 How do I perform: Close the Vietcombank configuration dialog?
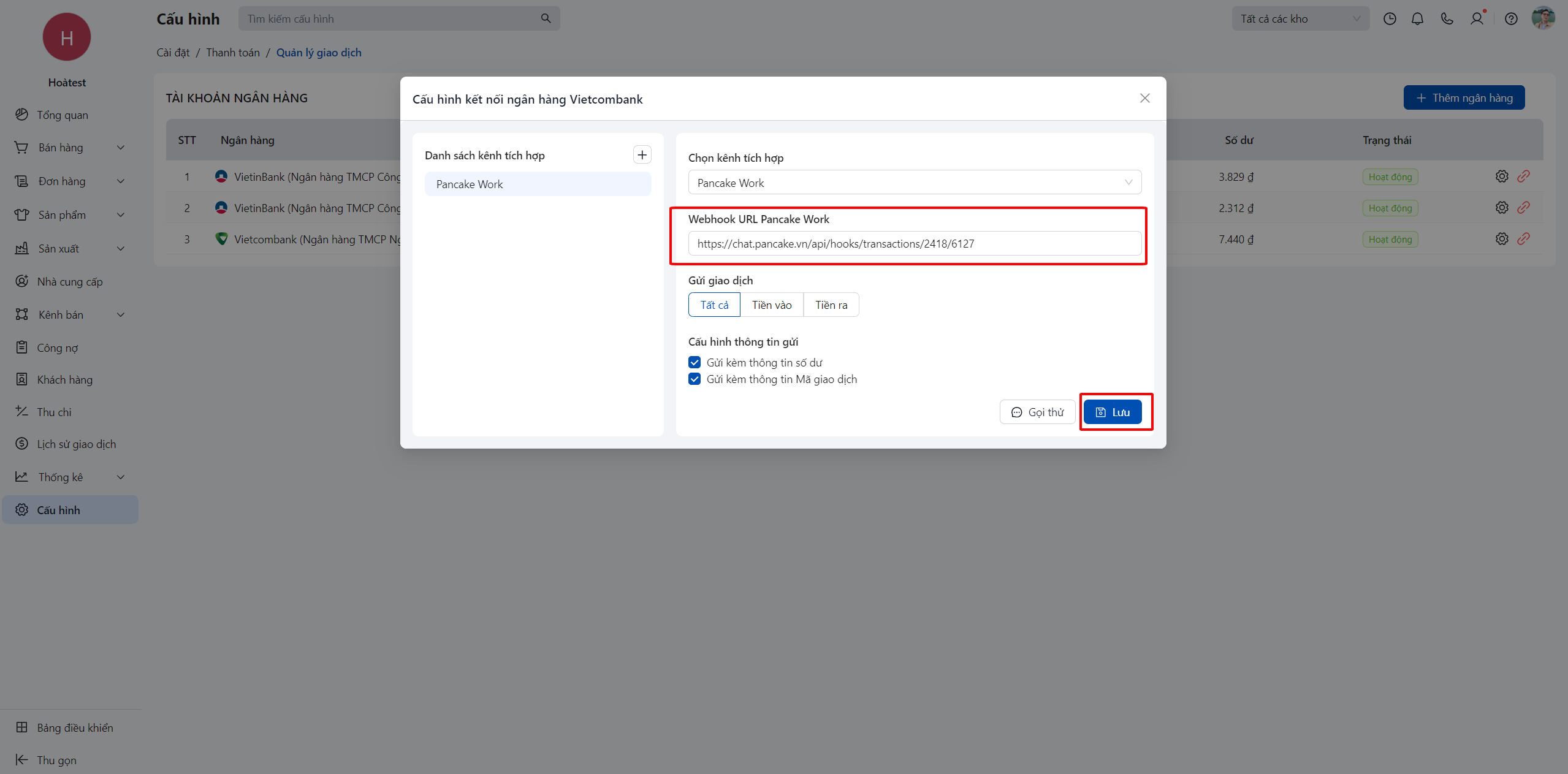pos(1144,99)
